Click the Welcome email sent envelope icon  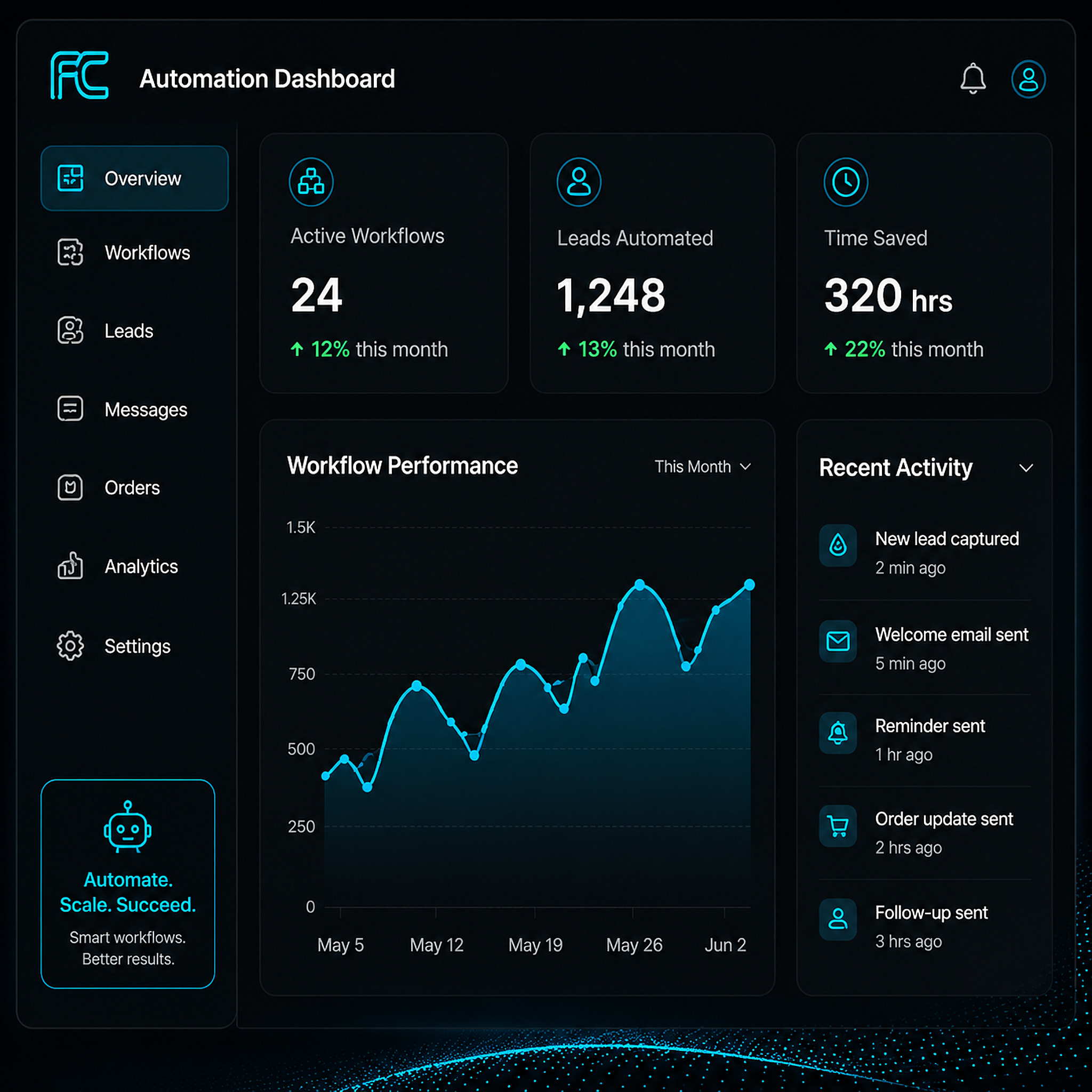838,641
